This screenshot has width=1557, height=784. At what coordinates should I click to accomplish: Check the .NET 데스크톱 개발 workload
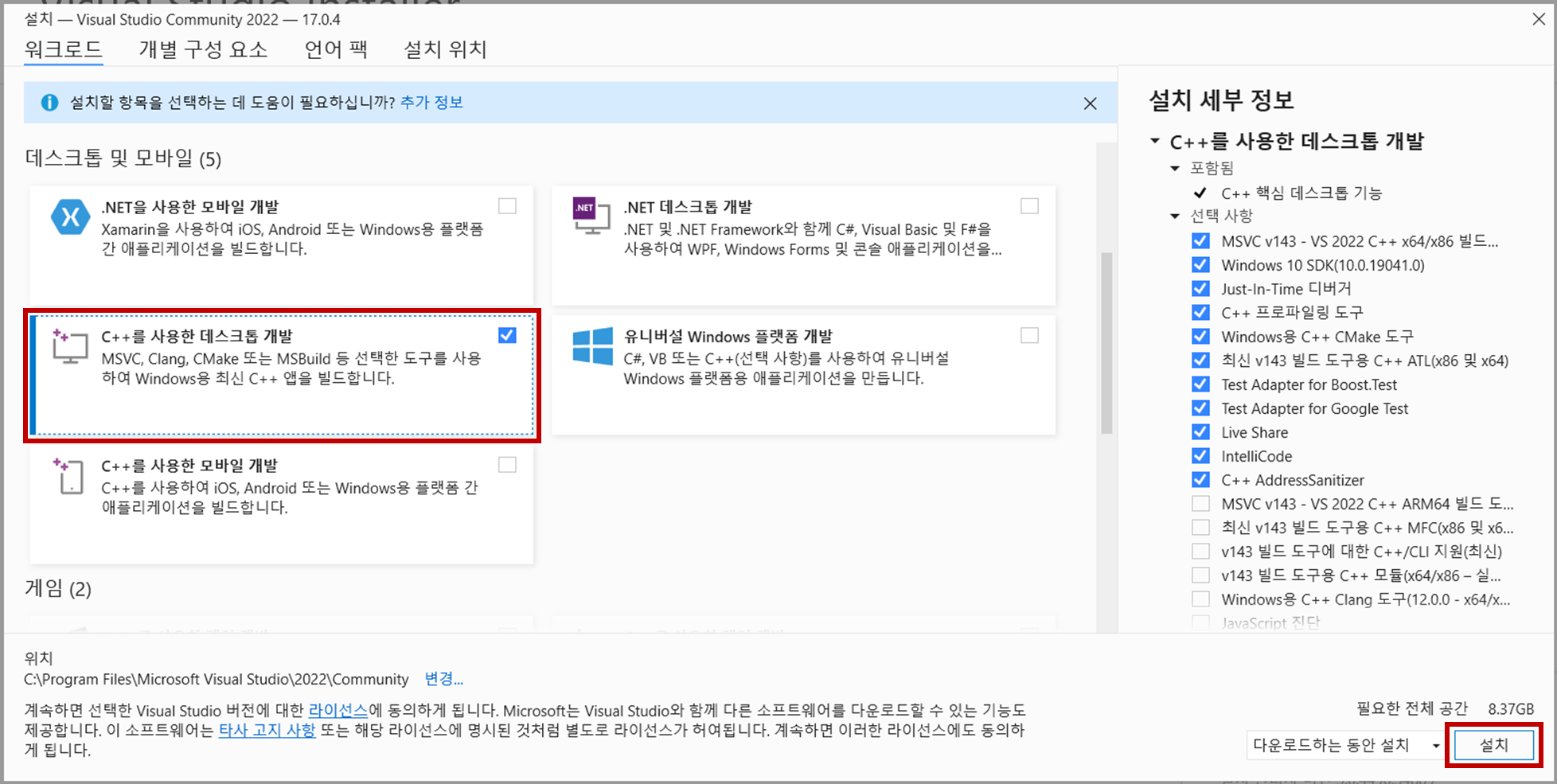(1029, 206)
